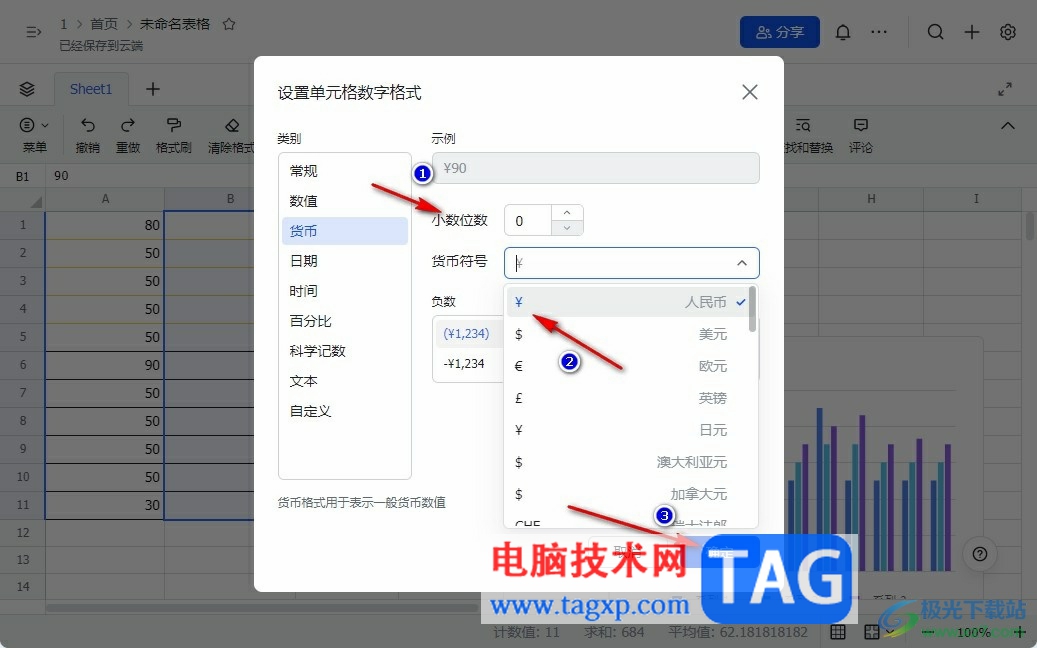Viewport: 1037px width, 648px height.
Task: Select row 6 header
Action: coord(22,365)
